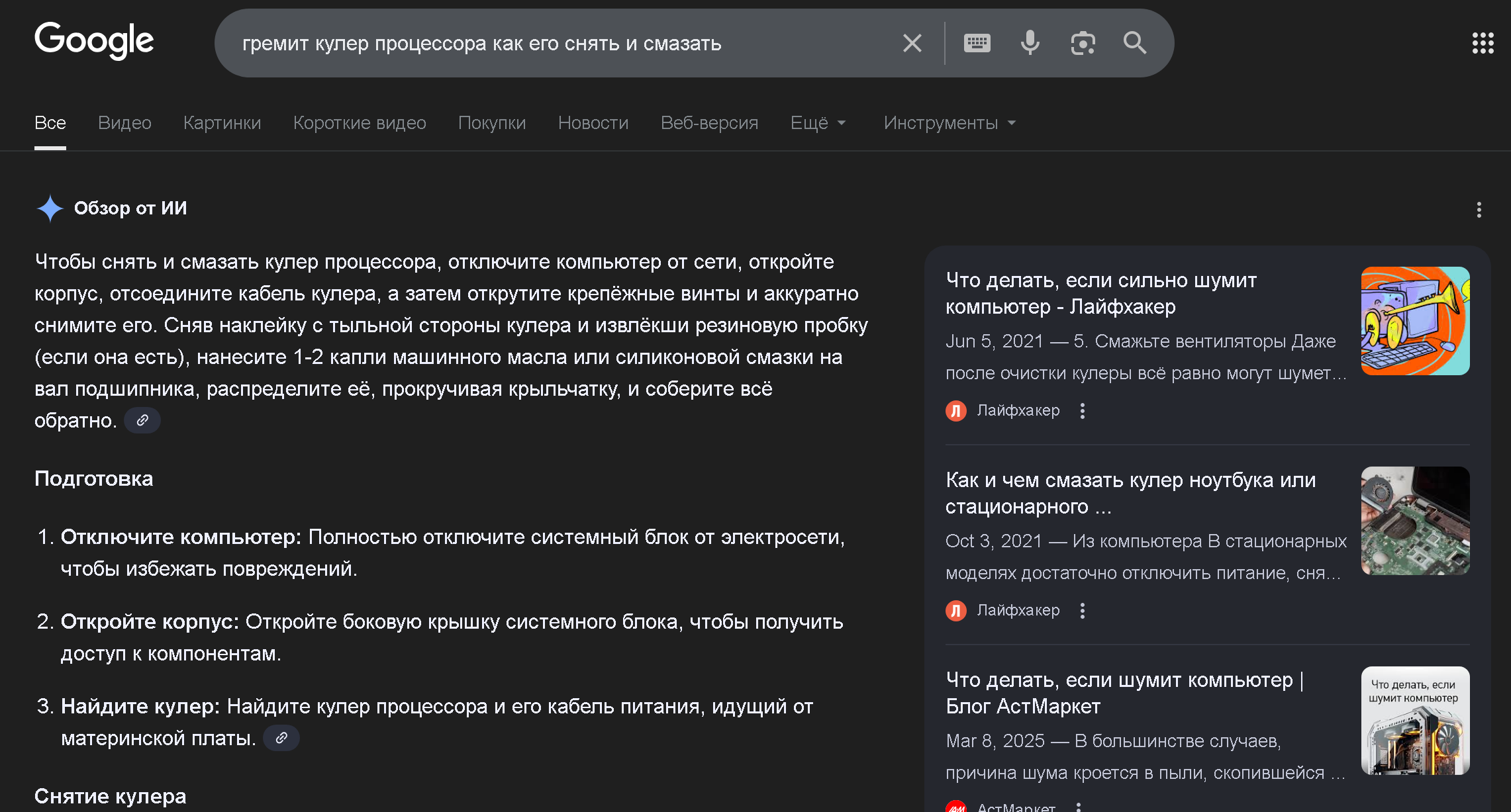
Task: Click the magnifying glass search icon
Action: pyautogui.click(x=1135, y=44)
